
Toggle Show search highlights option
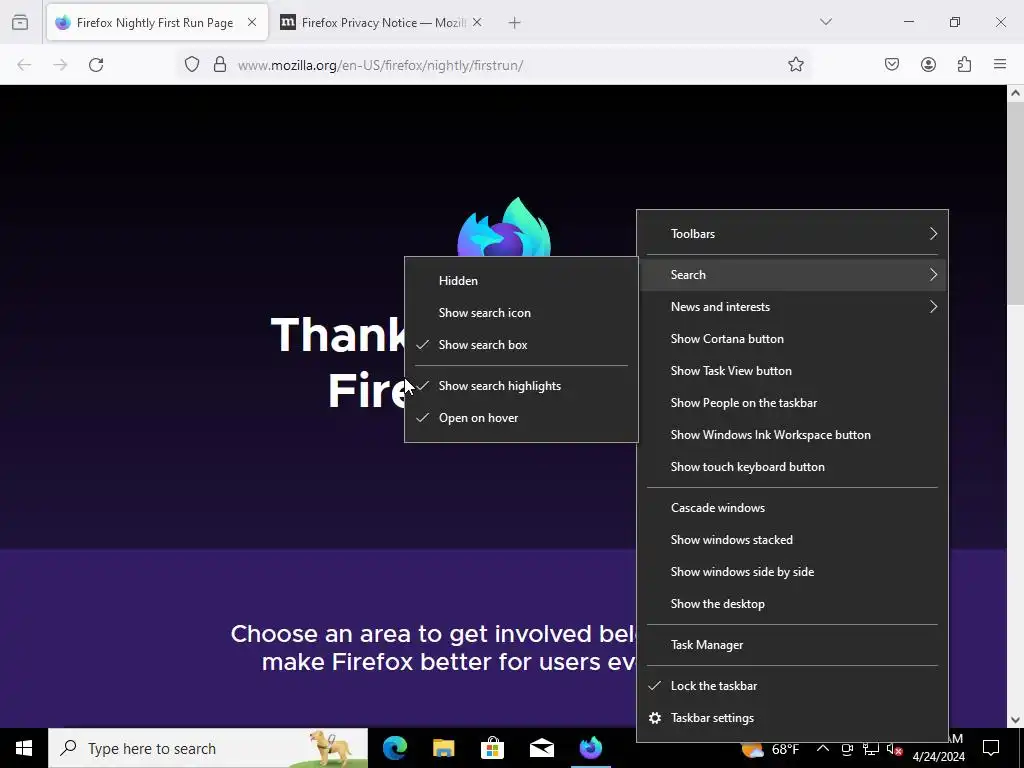click(521, 386)
